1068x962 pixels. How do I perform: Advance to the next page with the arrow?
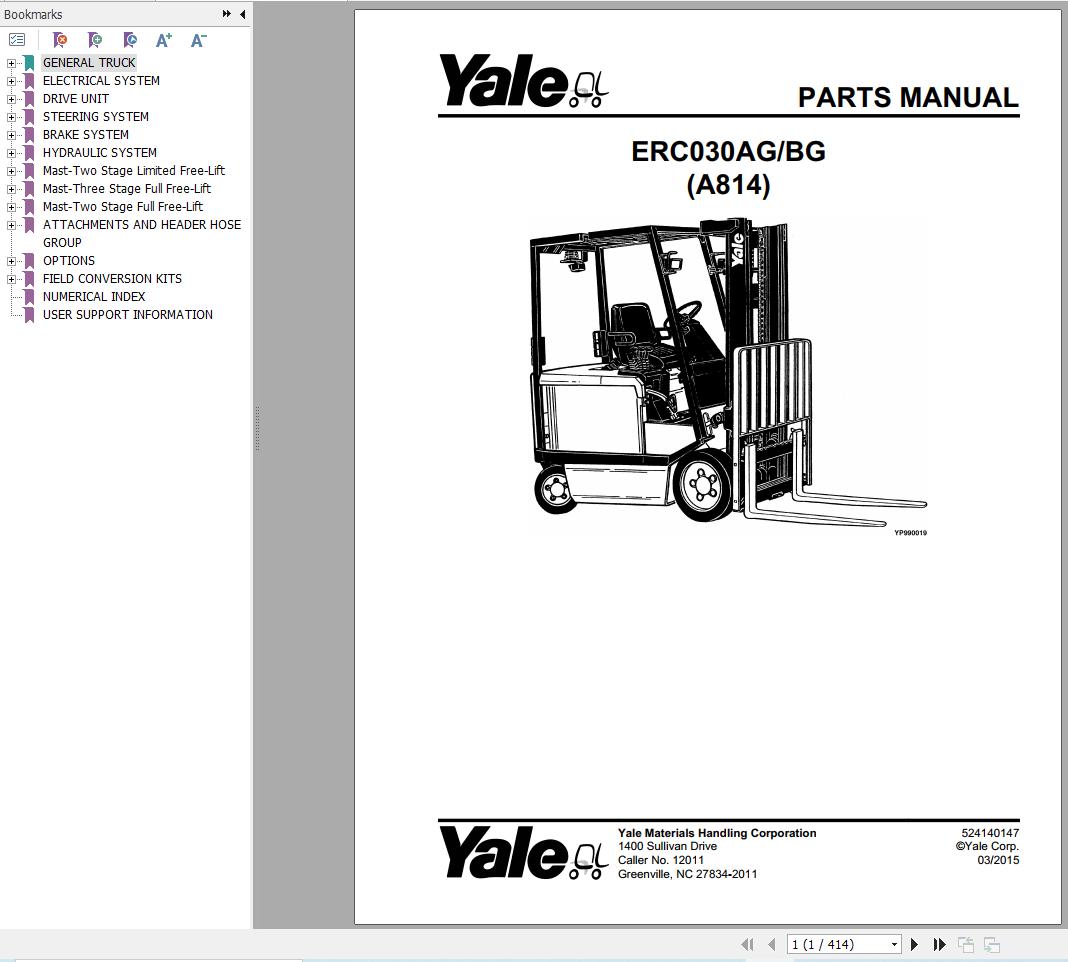pos(914,944)
